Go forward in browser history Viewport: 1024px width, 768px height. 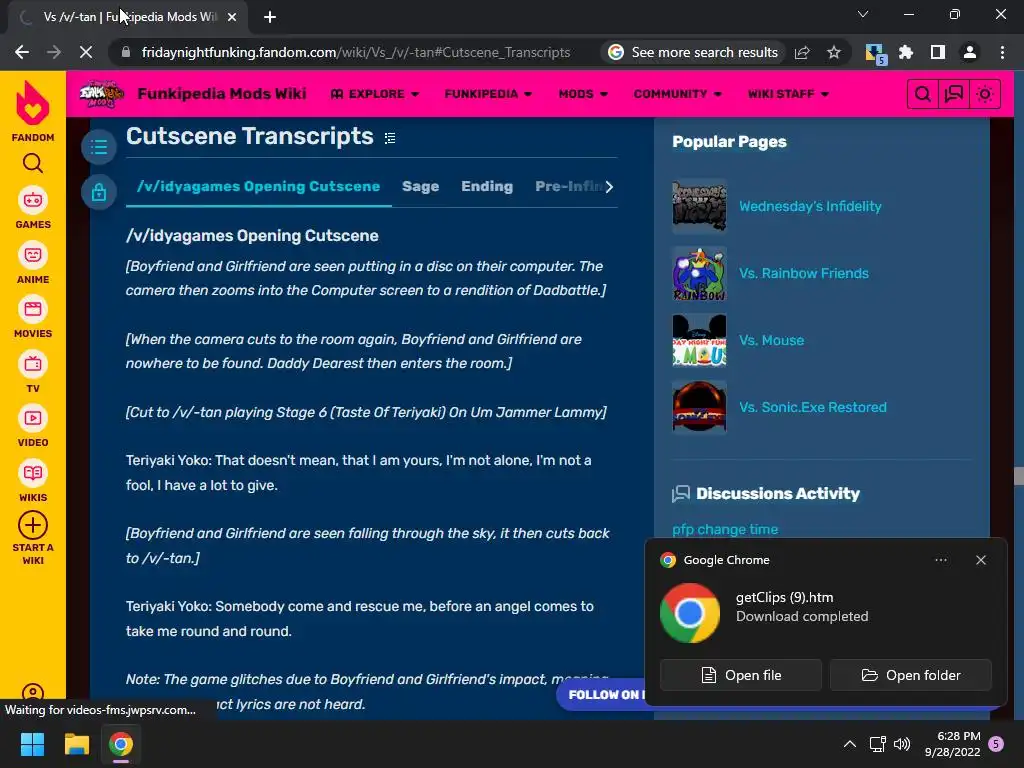(54, 52)
